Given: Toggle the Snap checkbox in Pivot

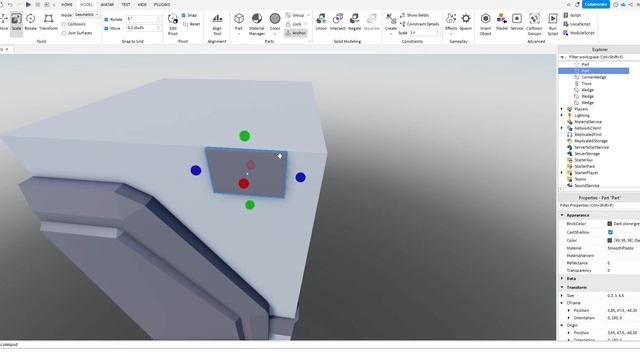Looking at the screenshot, I should 184,15.
